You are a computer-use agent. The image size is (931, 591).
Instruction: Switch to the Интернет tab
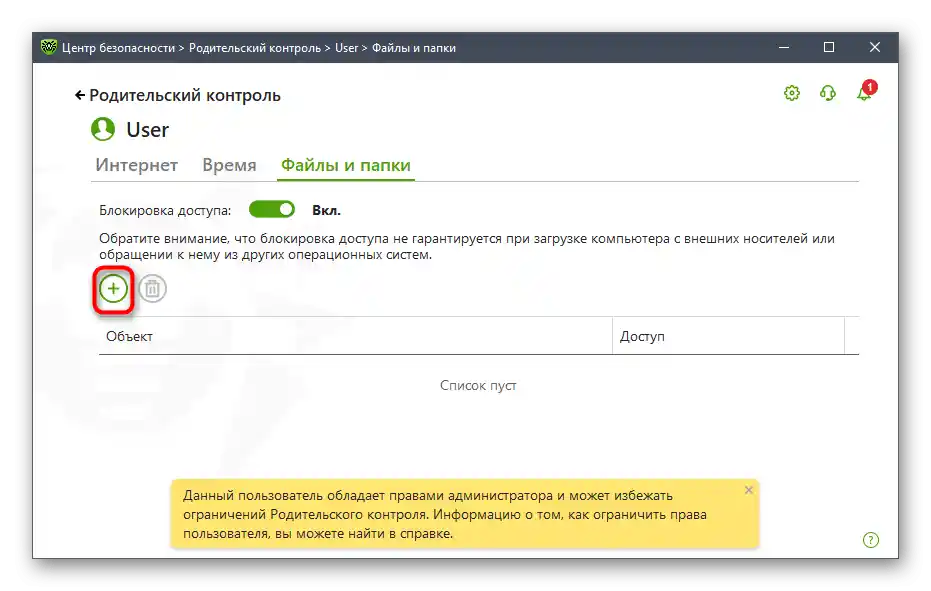click(137, 165)
